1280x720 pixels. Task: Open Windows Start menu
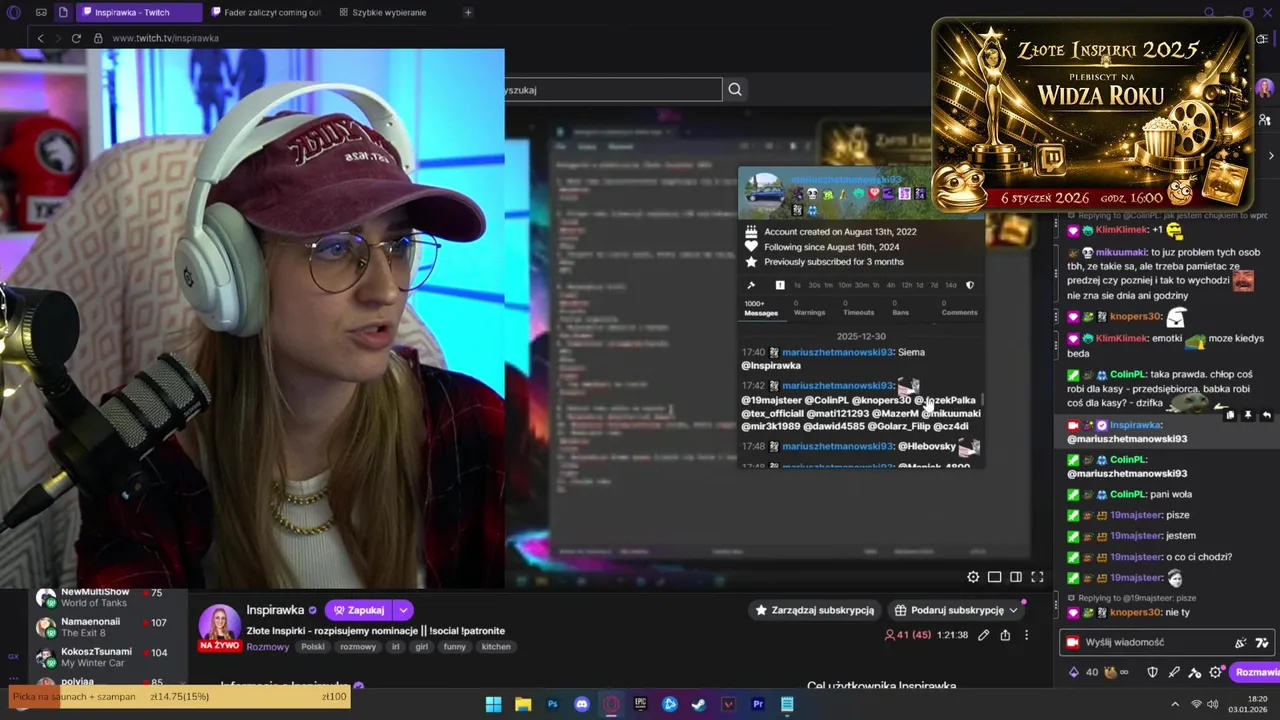[x=493, y=704]
